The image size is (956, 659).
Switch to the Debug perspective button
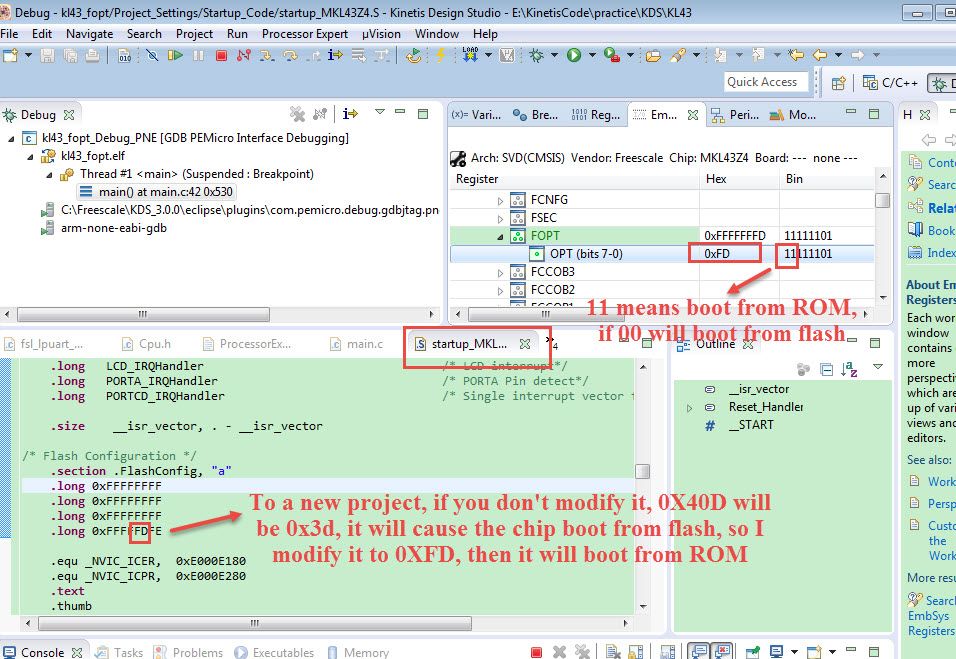pyautogui.click(x=942, y=83)
